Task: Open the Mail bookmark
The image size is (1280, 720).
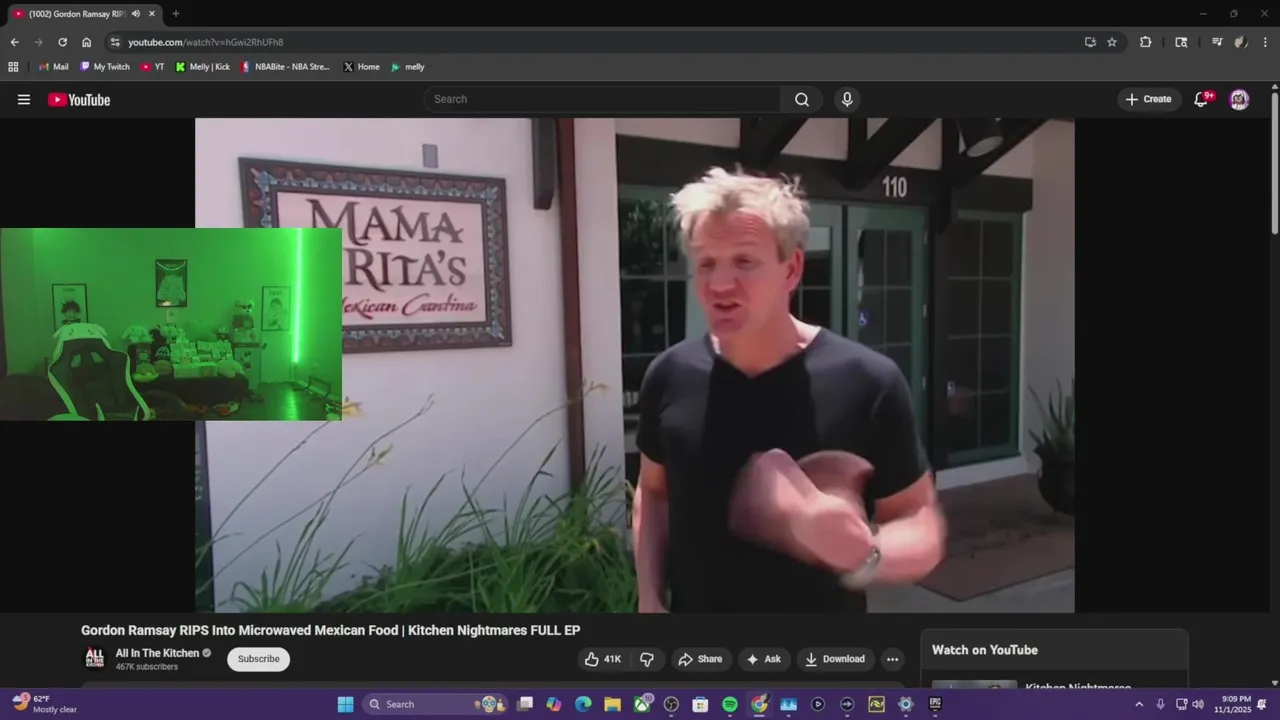Action: tap(54, 67)
